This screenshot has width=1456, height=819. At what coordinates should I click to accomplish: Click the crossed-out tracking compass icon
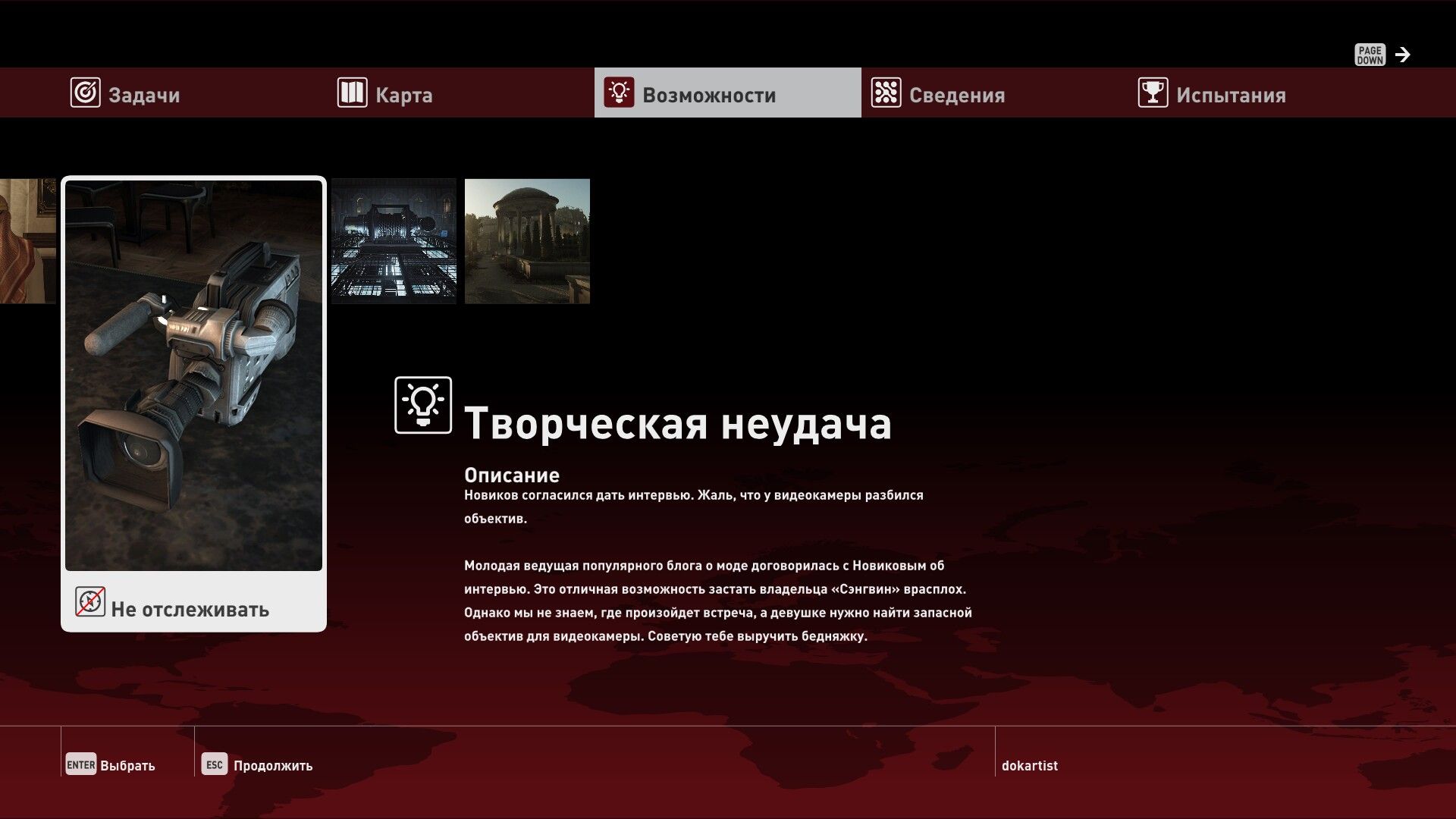click(90, 602)
